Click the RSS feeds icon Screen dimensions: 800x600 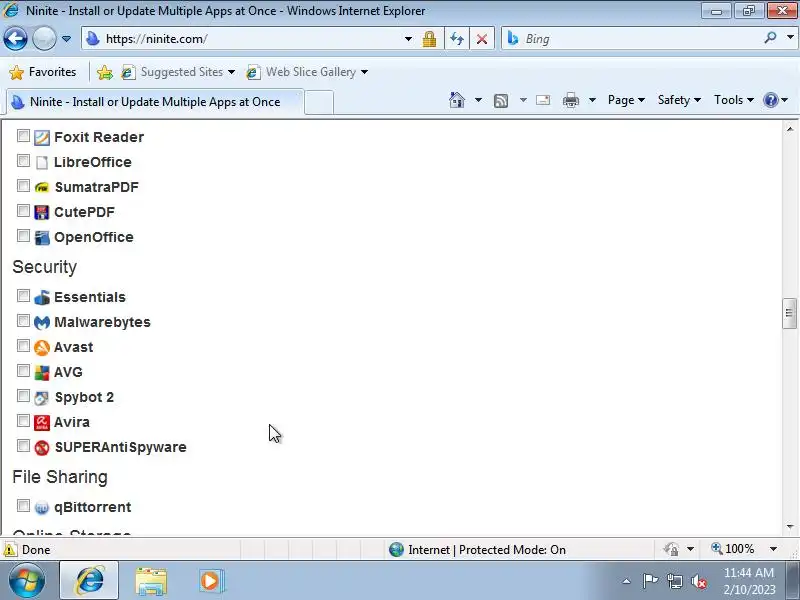pyautogui.click(x=501, y=101)
